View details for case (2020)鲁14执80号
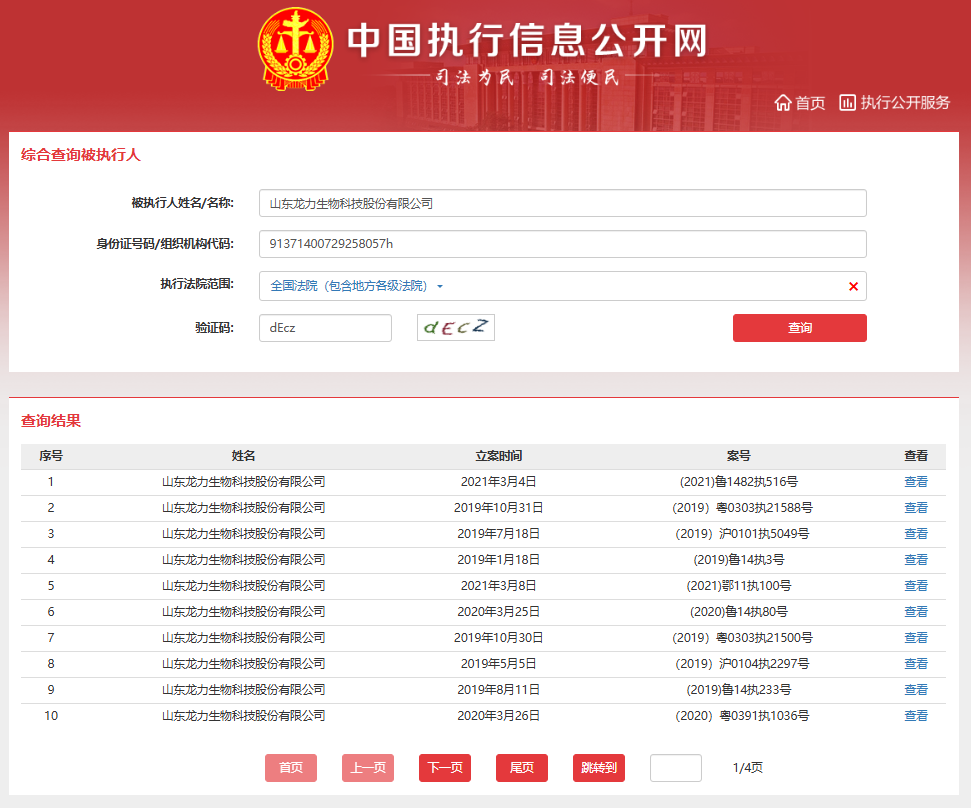Image resolution: width=971 pixels, height=808 pixels. click(915, 612)
